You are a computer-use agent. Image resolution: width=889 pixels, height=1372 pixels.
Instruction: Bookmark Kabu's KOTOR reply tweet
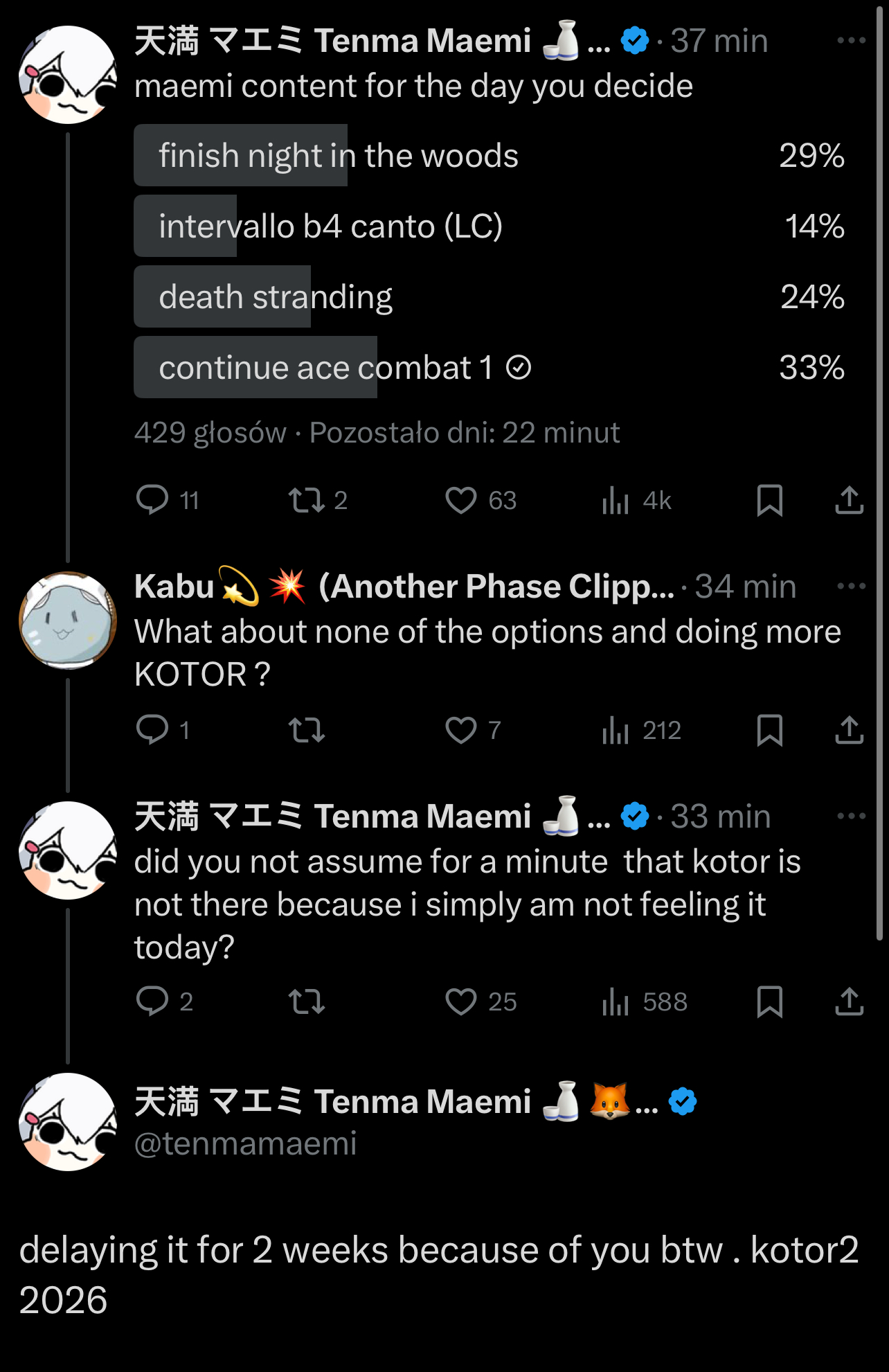[769, 730]
